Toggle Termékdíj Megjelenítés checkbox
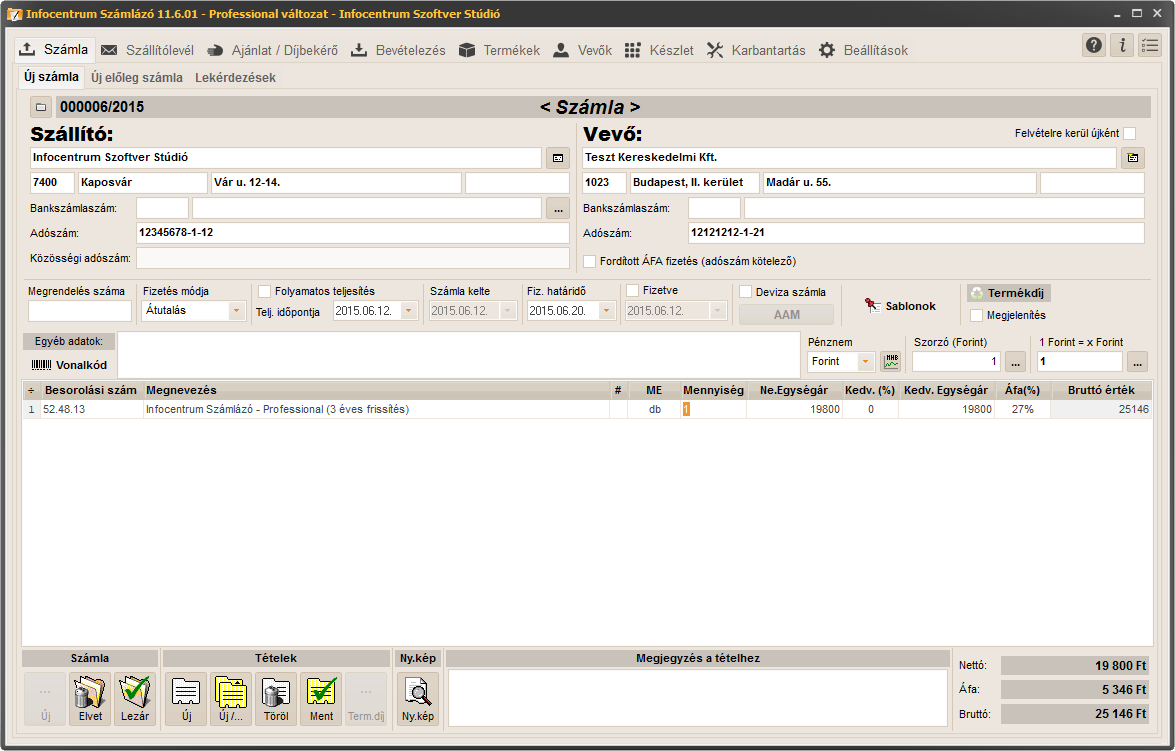The image size is (1175, 751). click(976, 316)
